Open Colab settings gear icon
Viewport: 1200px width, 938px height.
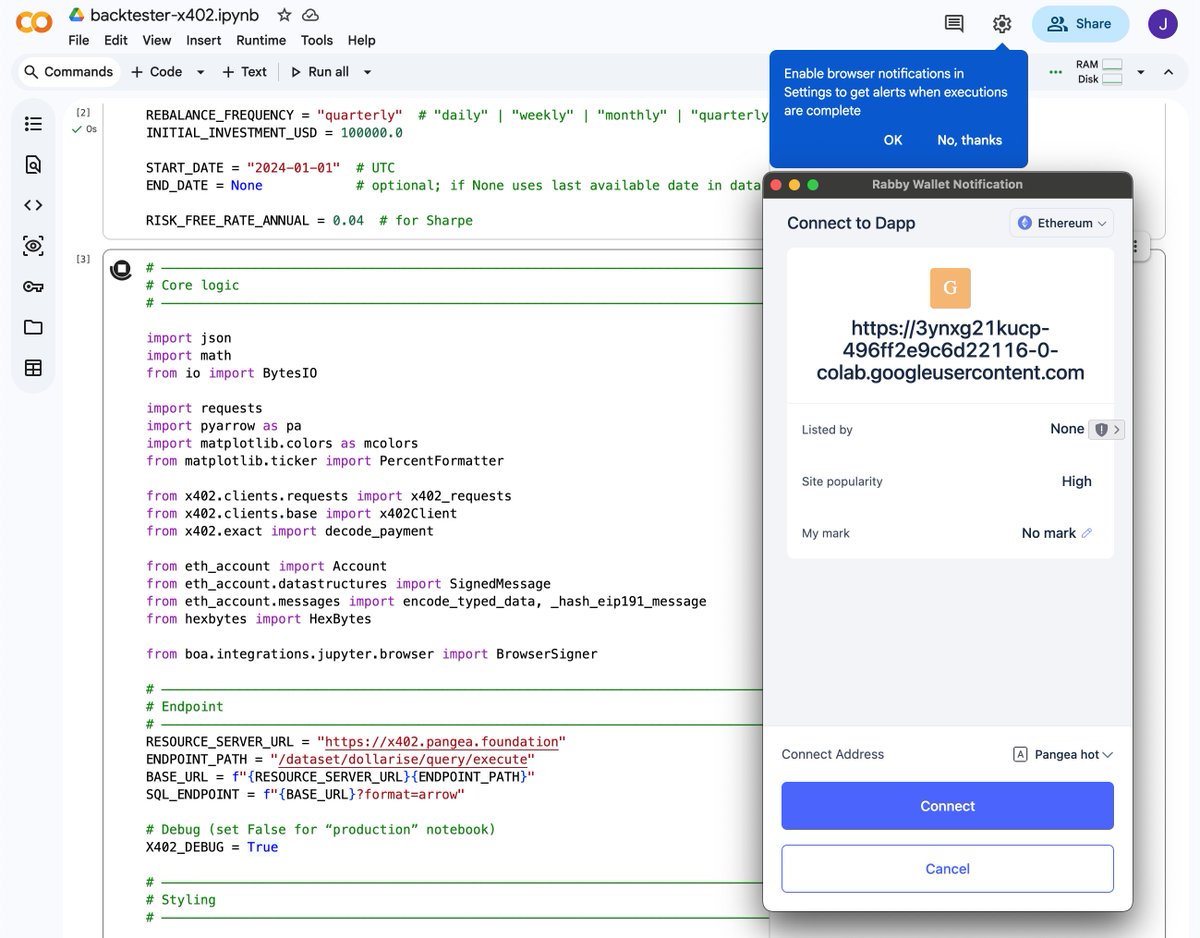(1002, 24)
